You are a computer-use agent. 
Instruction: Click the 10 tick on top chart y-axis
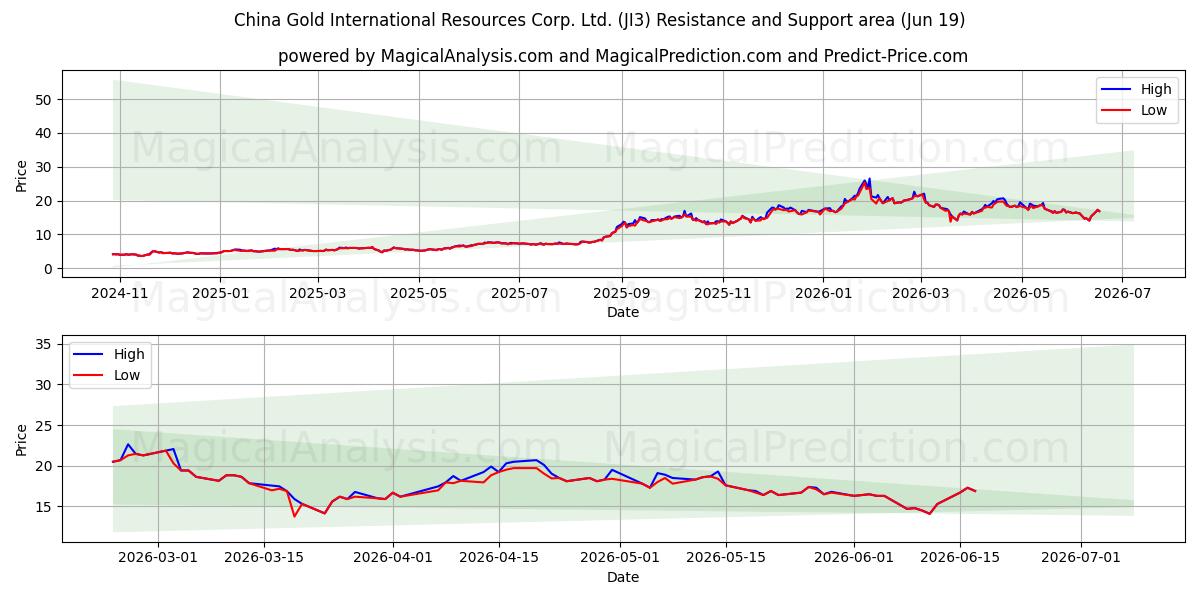click(43, 235)
